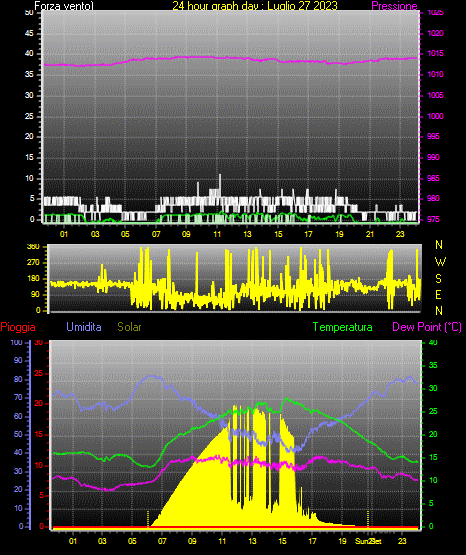Click hour 11 tick on wind chart axis
Viewport: 466px width, 555px height.
[x=217, y=234]
